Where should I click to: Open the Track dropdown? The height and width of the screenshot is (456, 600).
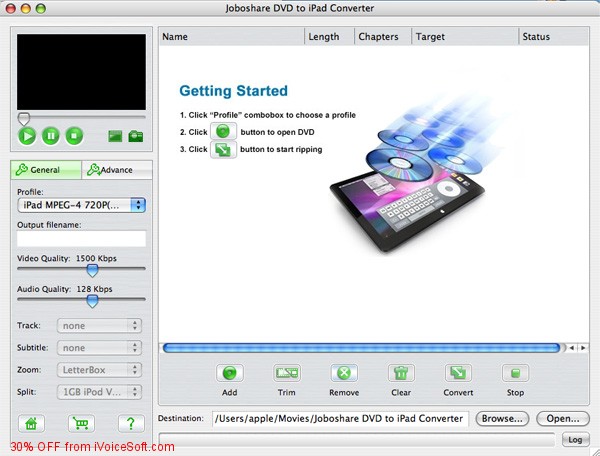tap(99, 326)
